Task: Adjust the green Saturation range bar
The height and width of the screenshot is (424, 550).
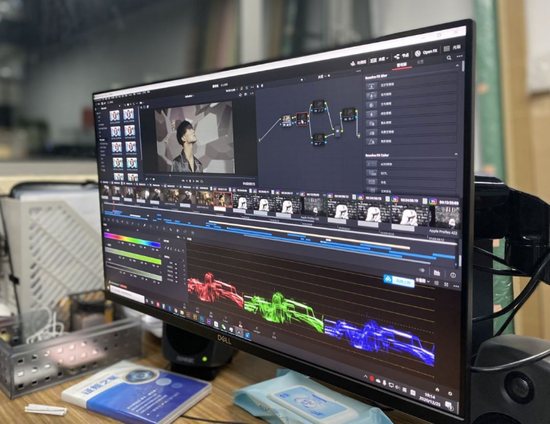Action: point(133,256)
